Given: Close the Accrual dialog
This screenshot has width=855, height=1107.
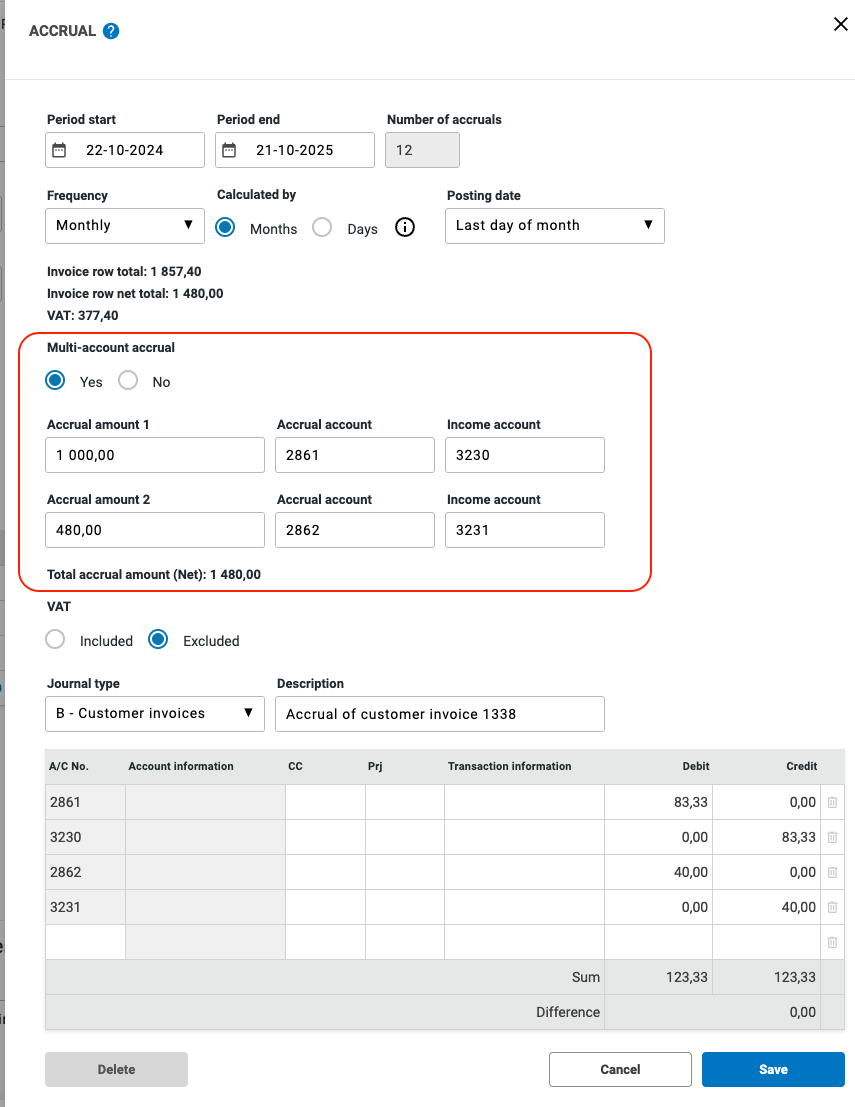Looking at the screenshot, I should 840,24.
